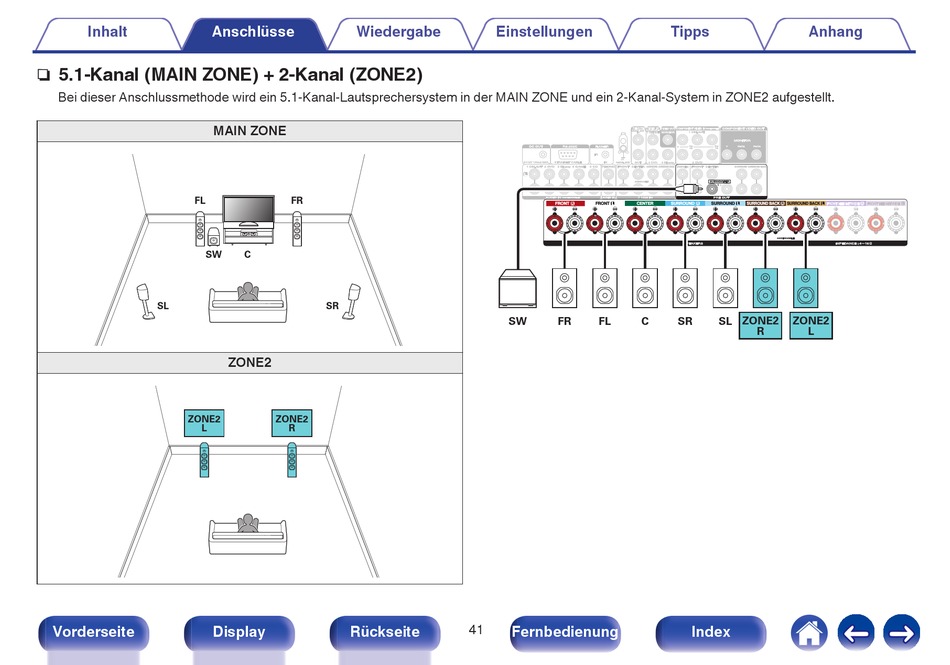Select the Tipps tab
Screen dimensions: 950x665
pyautogui.click(x=689, y=32)
